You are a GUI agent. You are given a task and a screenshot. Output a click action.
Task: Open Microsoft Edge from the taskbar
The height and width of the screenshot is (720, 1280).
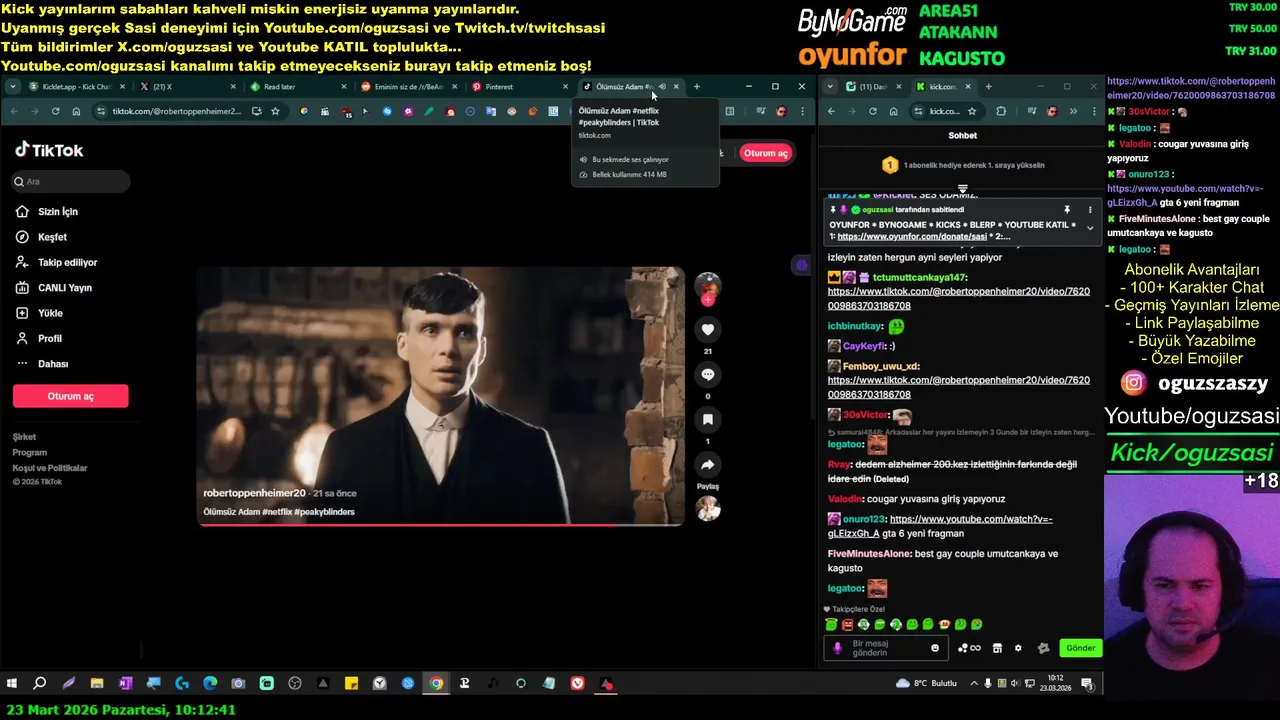tap(210, 684)
